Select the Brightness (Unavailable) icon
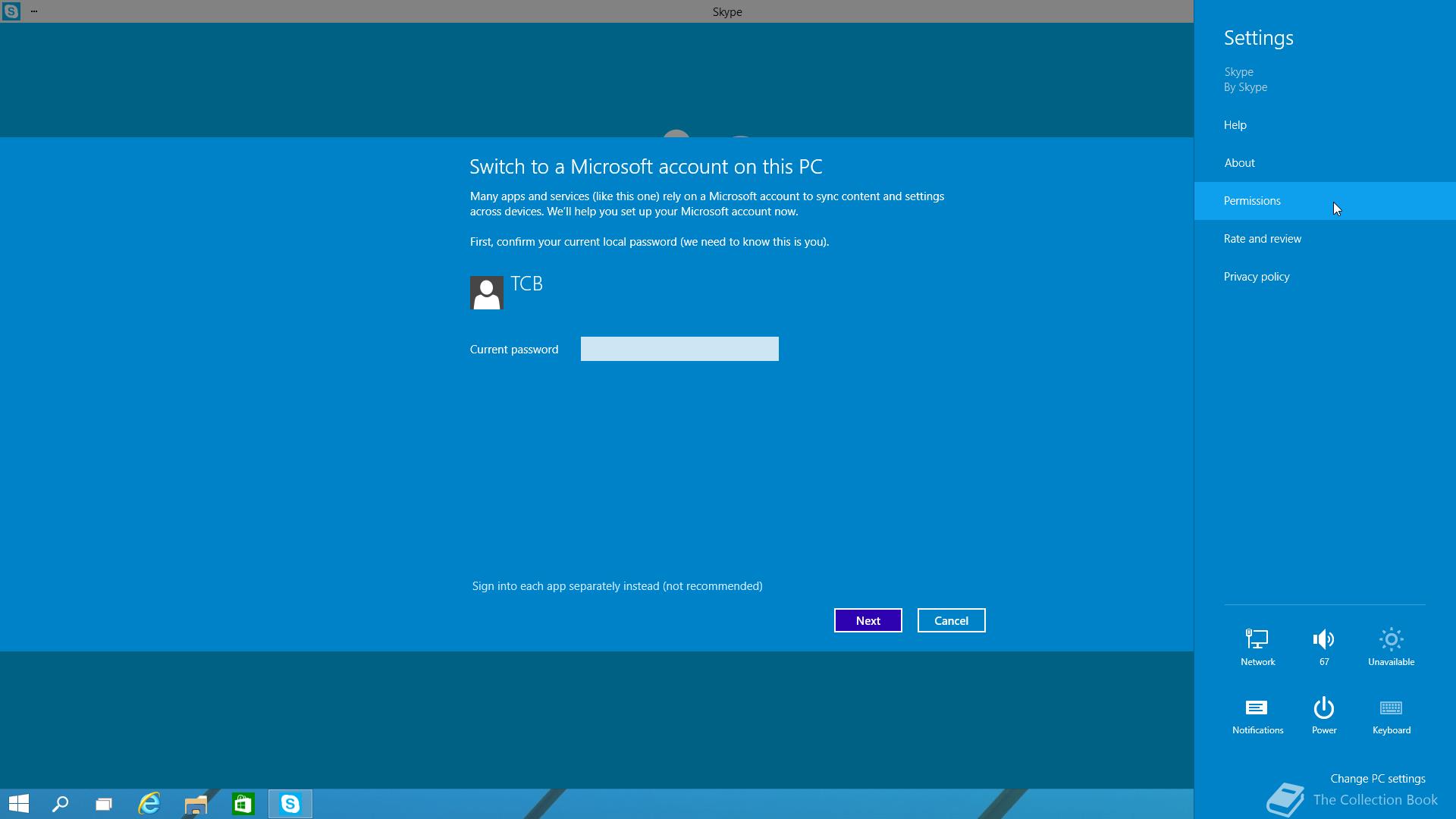1456x819 pixels. [1391, 647]
